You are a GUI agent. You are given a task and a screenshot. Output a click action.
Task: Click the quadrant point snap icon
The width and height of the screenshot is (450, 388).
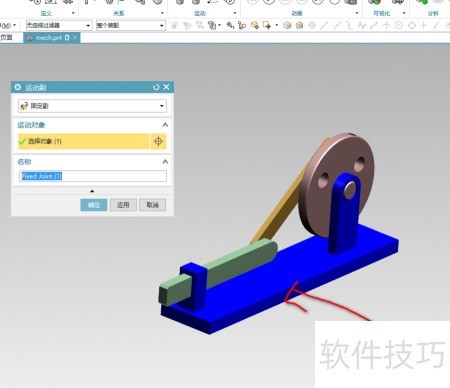412,25
